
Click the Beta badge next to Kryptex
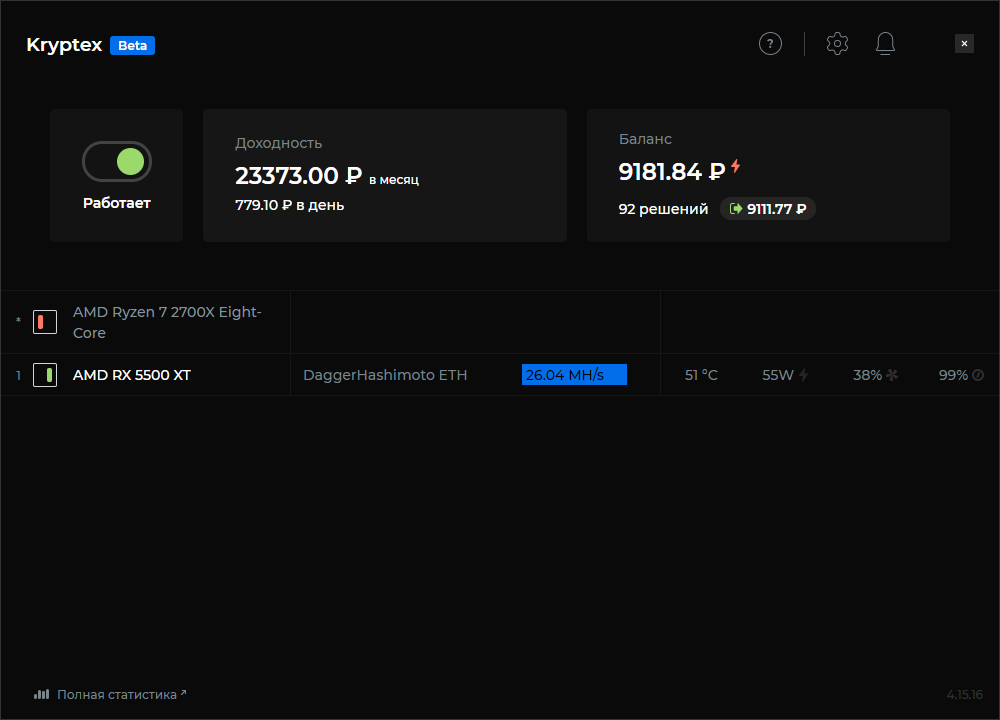coord(132,45)
